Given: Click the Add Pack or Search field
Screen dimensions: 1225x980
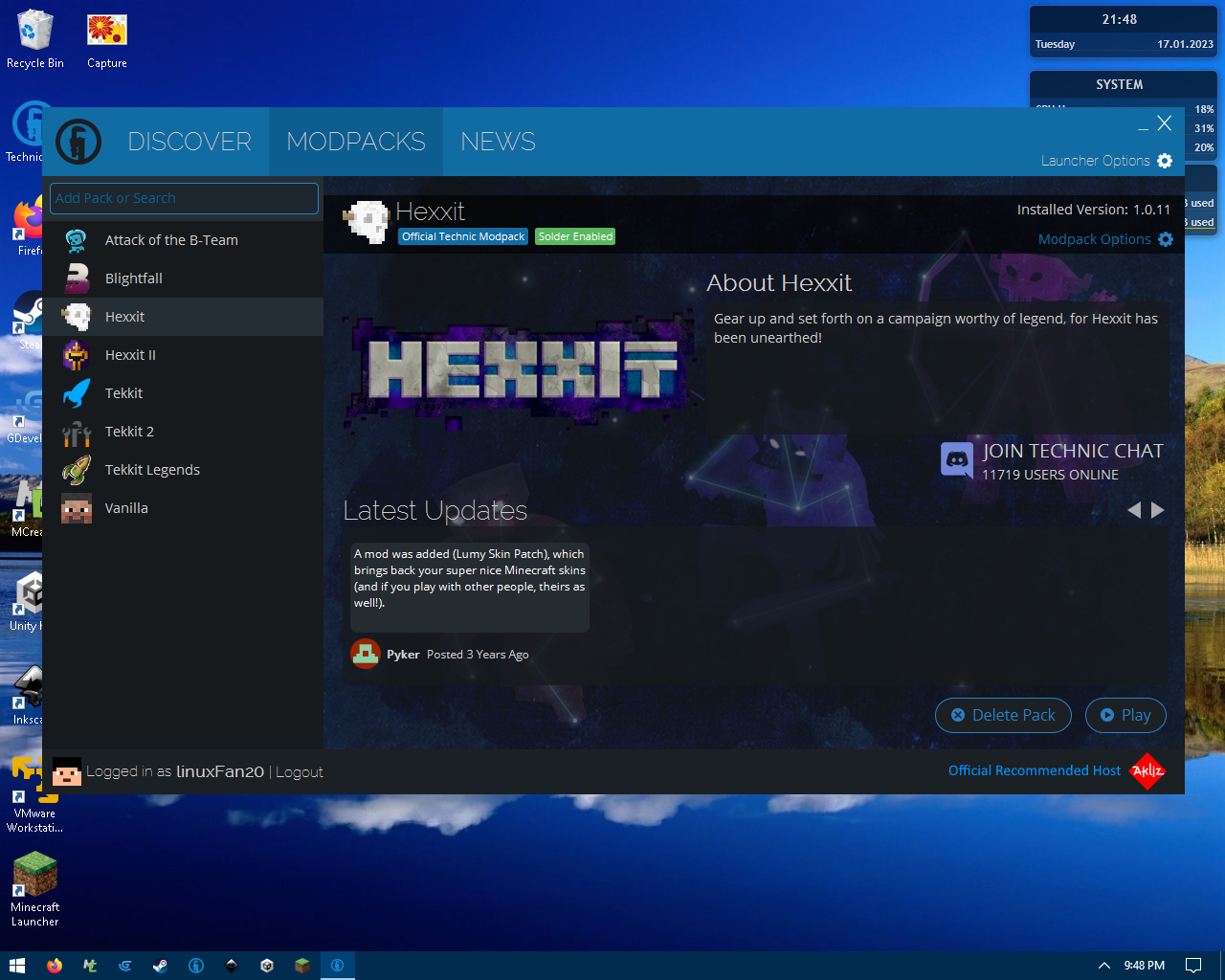Looking at the screenshot, I should (x=184, y=198).
